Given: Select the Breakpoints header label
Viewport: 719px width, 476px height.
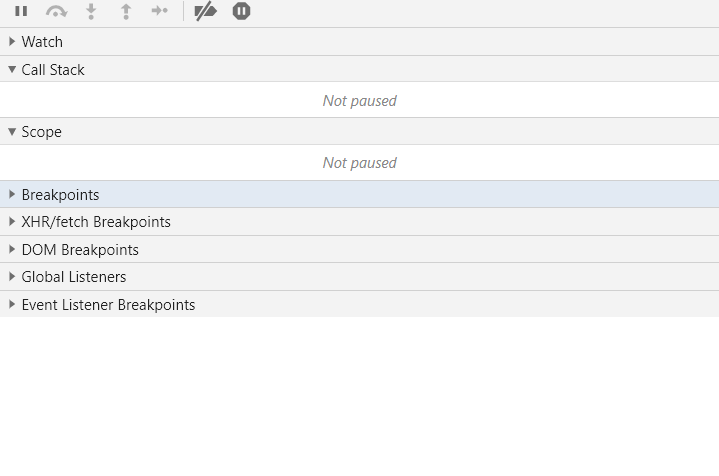Looking at the screenshot, I should click(60, 195).
